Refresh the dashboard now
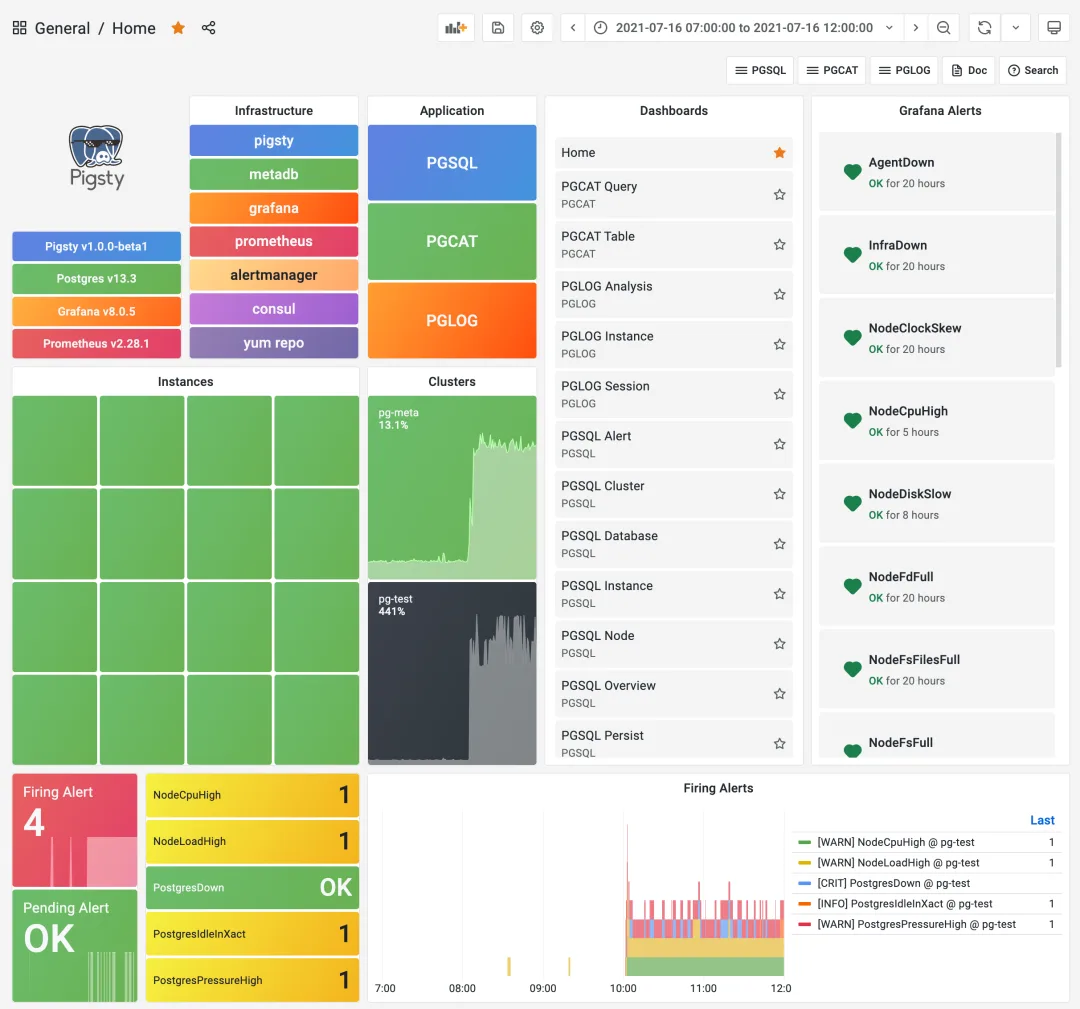The height and width of the screenshot is (1009, 1080). click(x=985, y=28)
